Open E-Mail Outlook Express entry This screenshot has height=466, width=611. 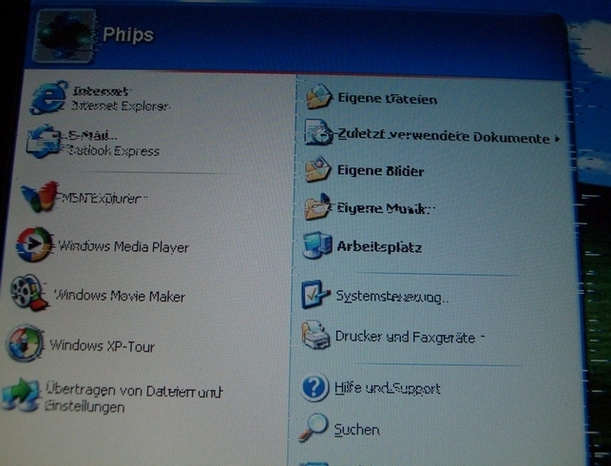point(113,143)
